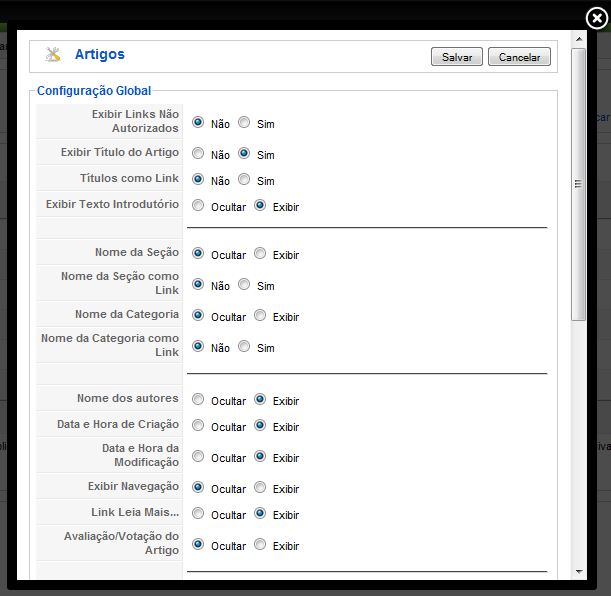The image size is (611, 596).
Task: Click the scrollbar down arrow
Action: pyautogui.click(x=579, y=572)
